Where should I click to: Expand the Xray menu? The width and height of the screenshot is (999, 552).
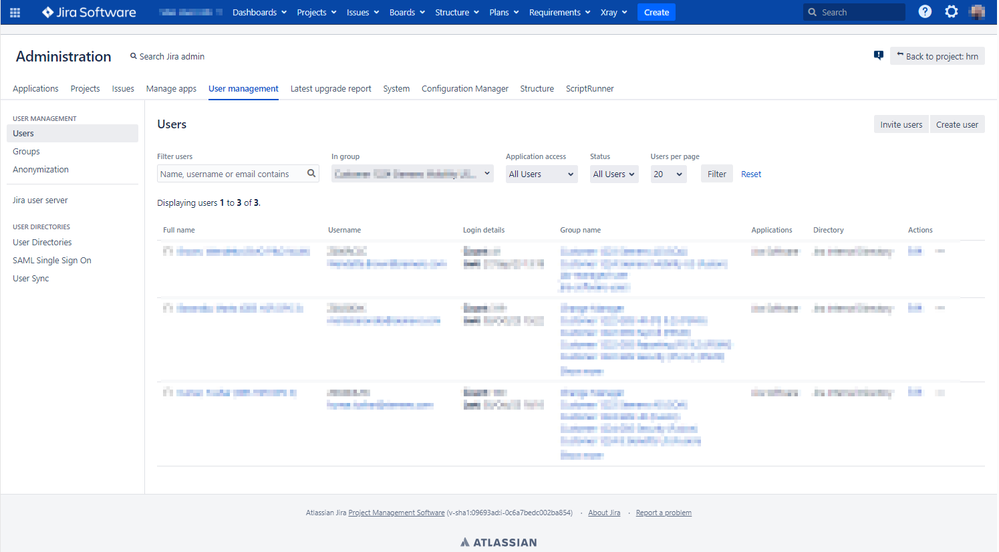pos(614,12)
